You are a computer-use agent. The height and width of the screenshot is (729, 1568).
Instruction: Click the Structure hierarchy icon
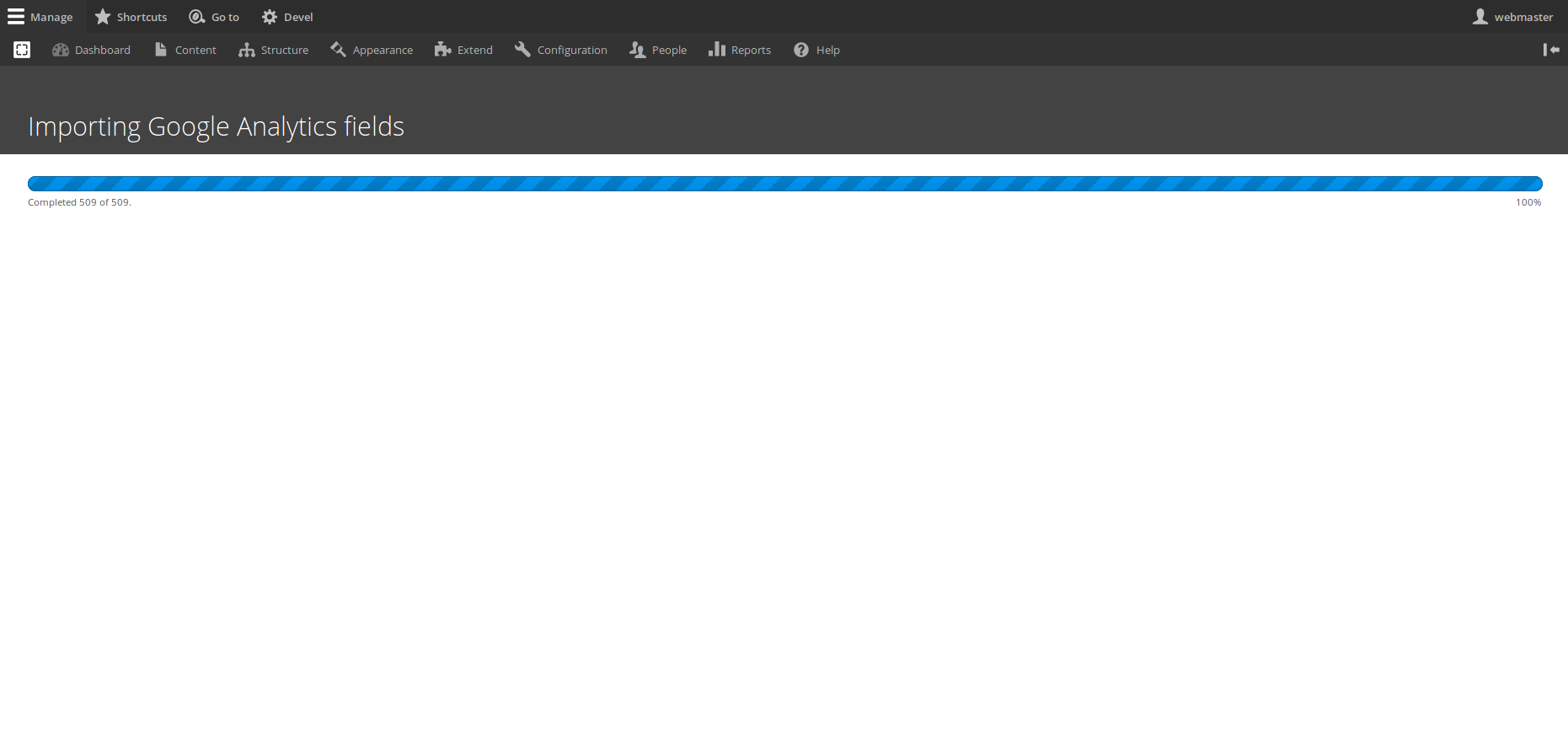[247, 50]
